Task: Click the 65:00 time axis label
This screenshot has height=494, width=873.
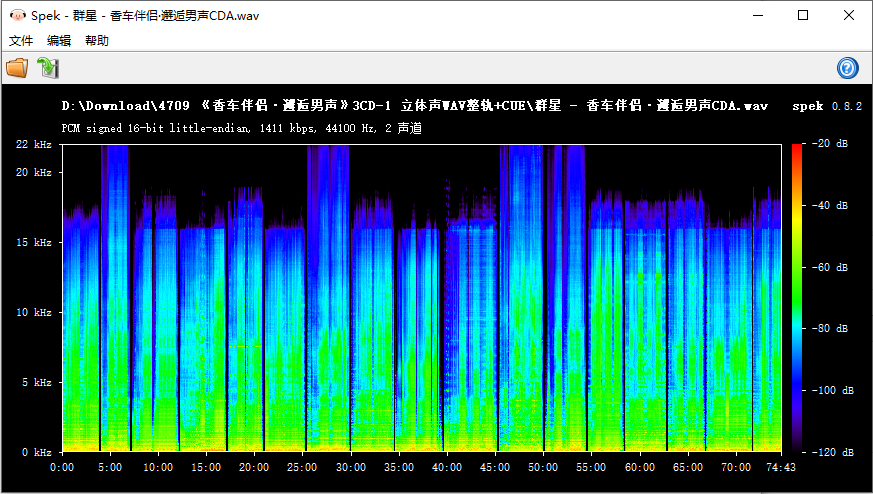Action: 688,467
